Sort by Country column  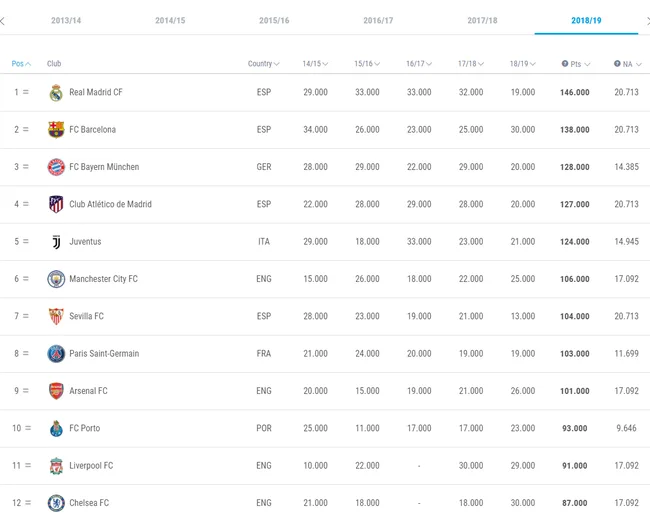click(x=264, y=64)
